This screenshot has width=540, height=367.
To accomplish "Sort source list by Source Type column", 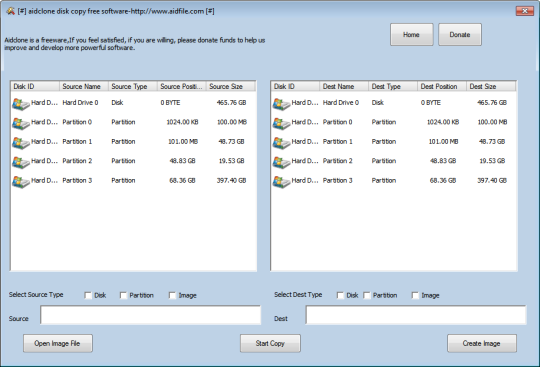I will 133,86.
